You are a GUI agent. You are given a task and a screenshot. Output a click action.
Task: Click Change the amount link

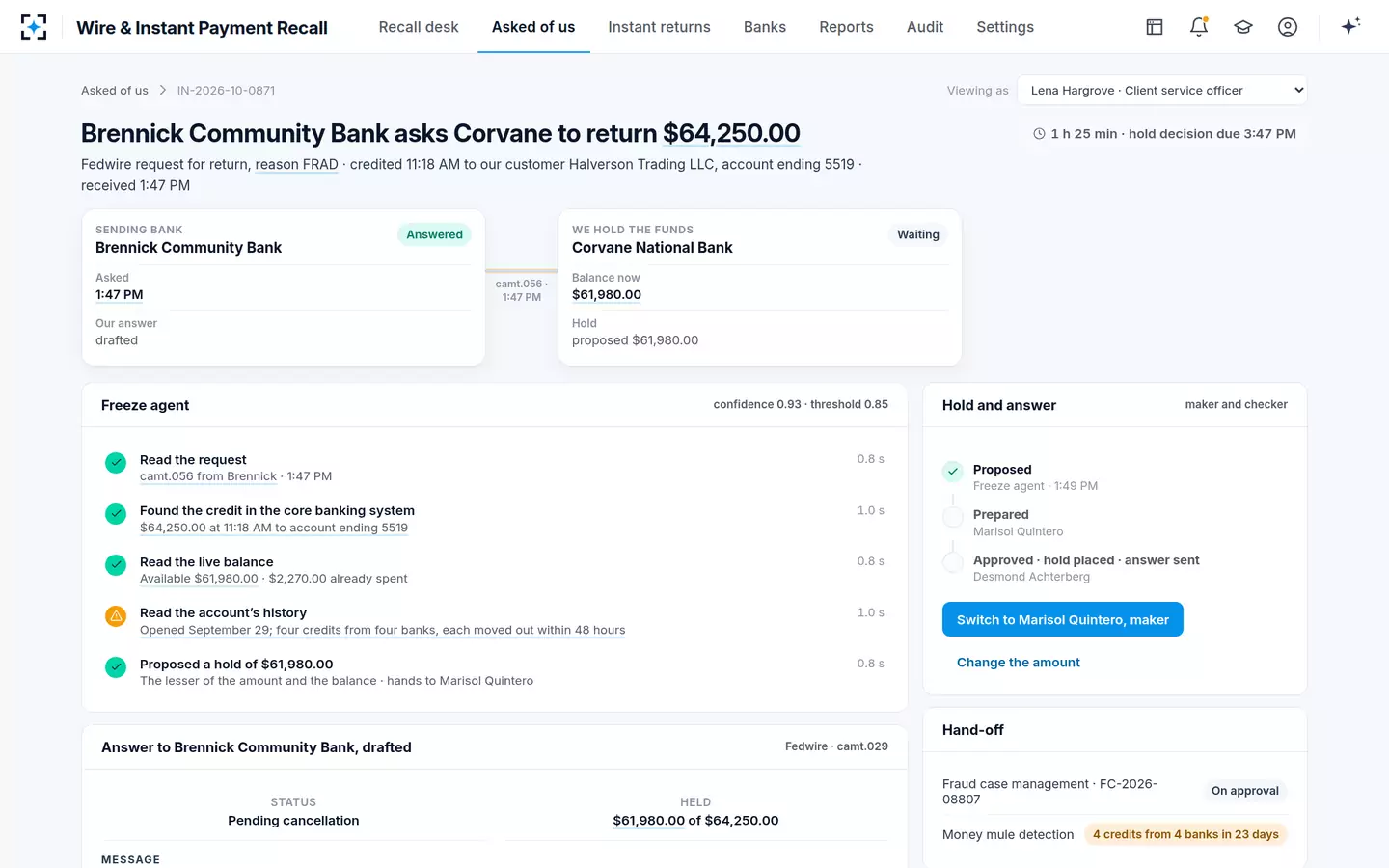click(1018, 663)
